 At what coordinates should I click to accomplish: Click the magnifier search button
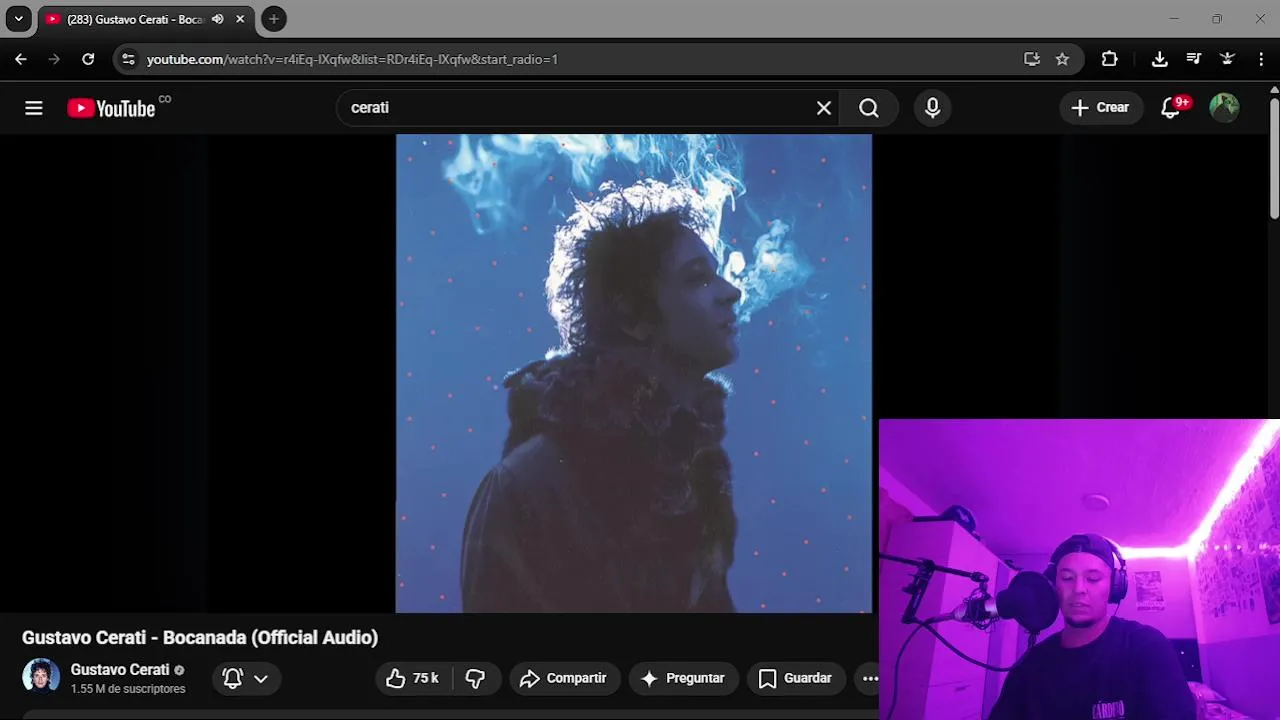coord(869,108)
